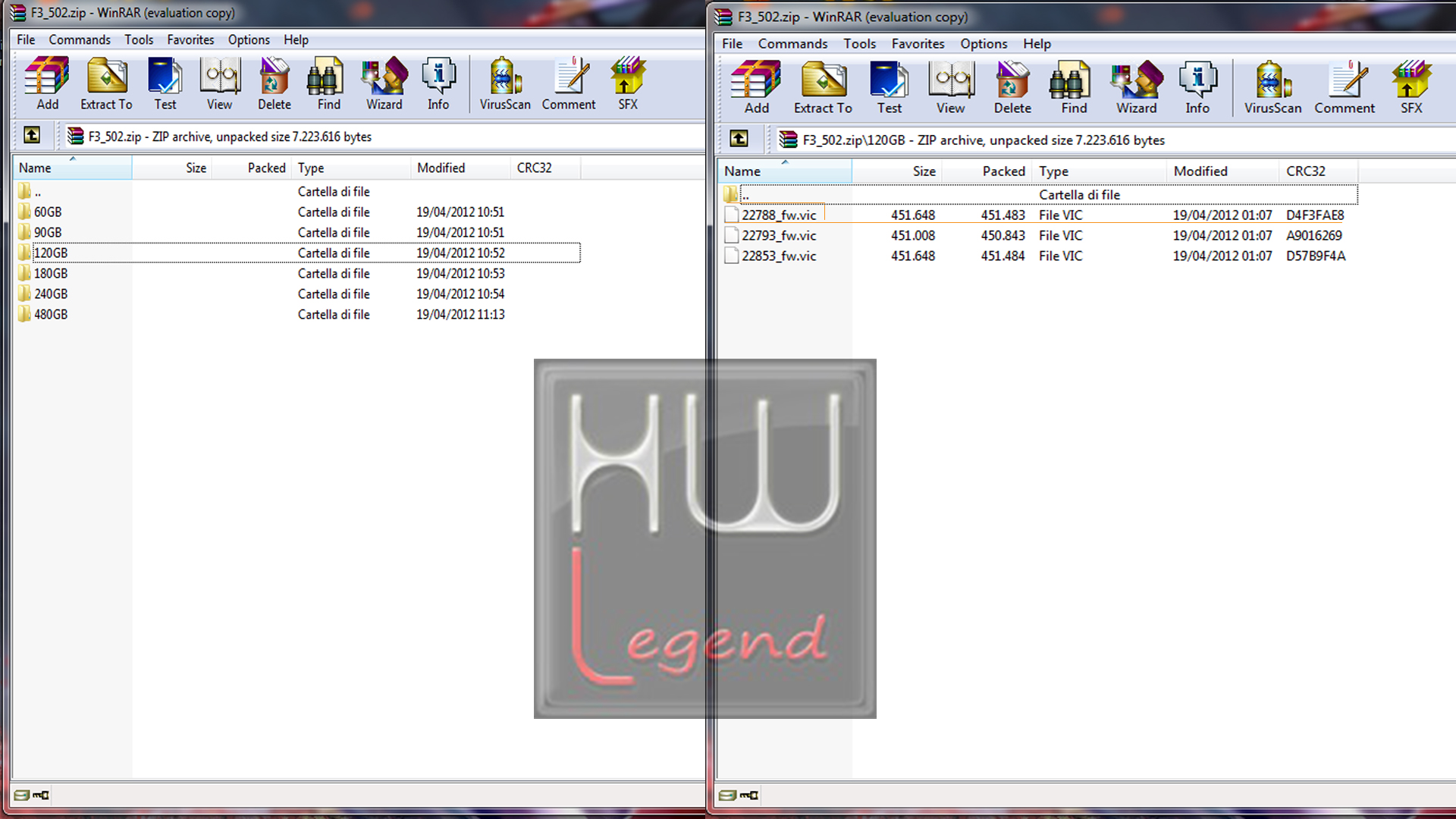Select the 120GB folder

(299, 253)
